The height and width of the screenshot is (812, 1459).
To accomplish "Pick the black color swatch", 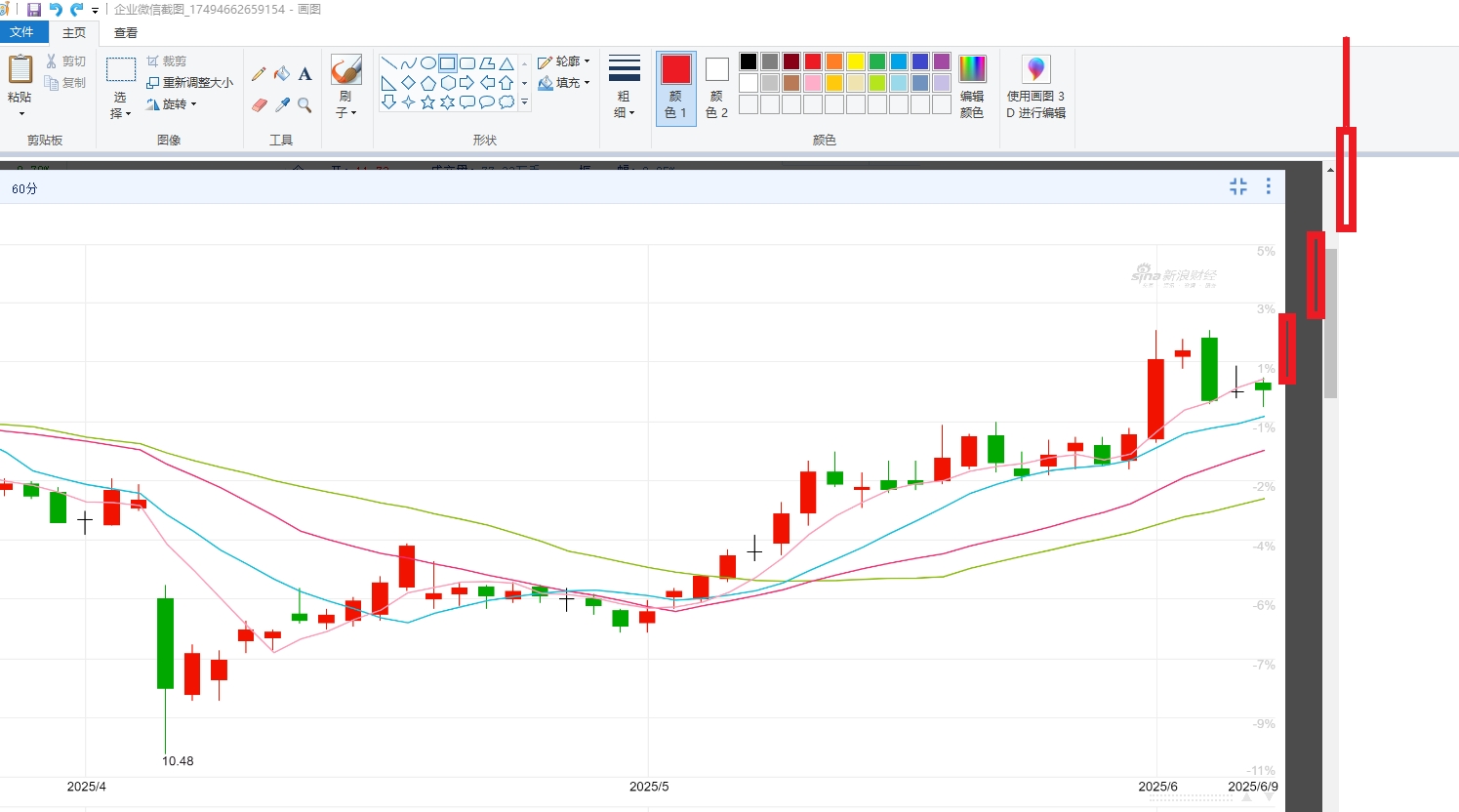I will [x=749, y=61].
